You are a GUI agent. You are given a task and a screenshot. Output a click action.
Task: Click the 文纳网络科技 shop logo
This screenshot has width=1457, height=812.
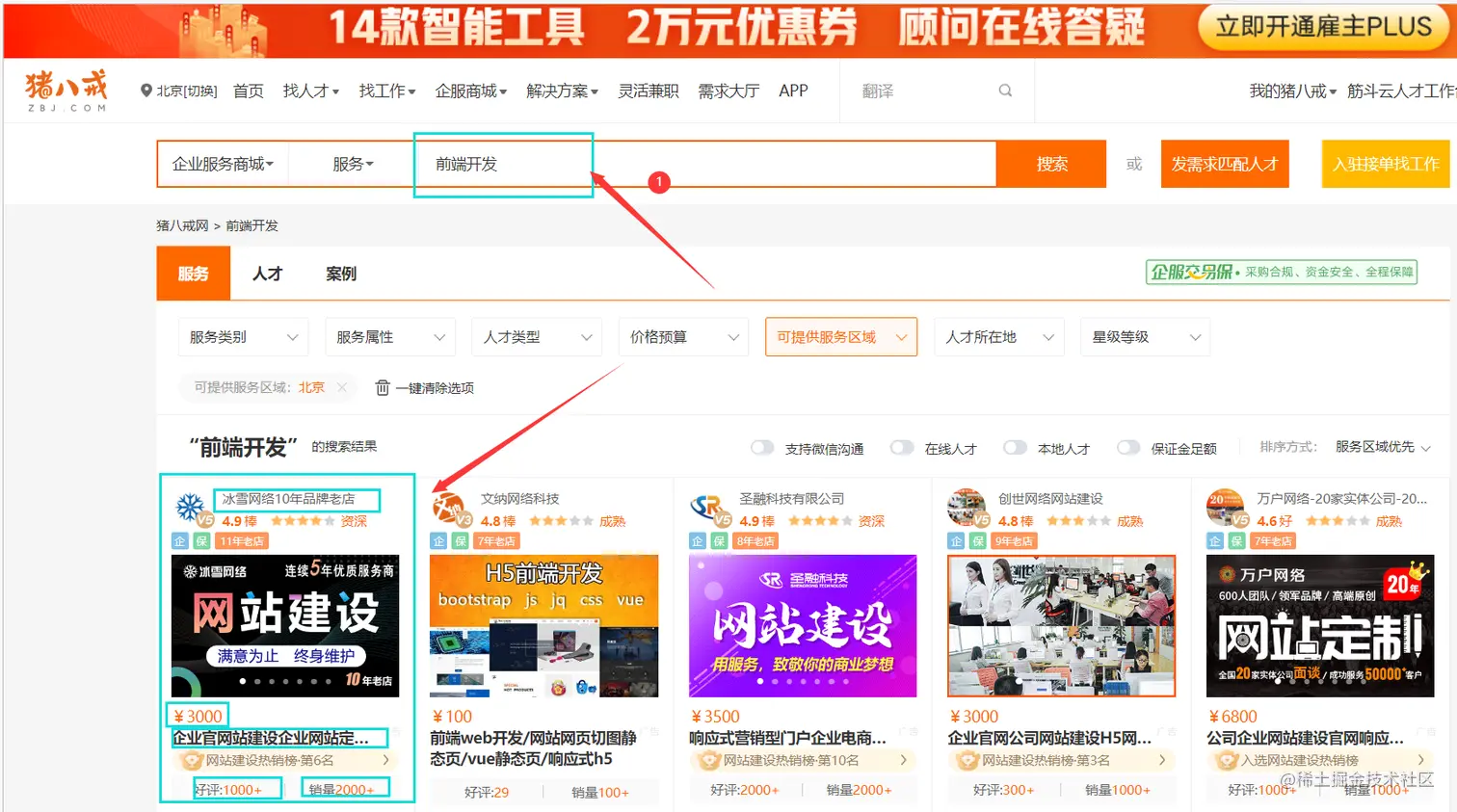[x=449, y=507]
